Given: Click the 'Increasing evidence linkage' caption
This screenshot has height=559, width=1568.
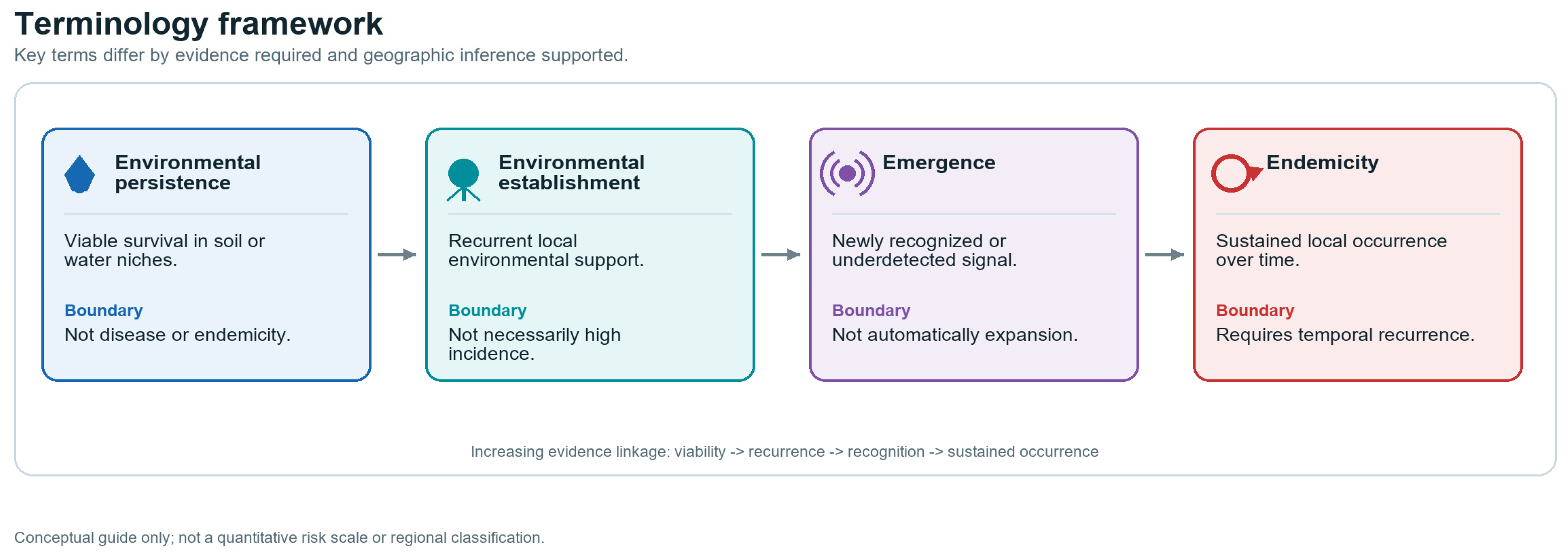Looking at the screenshot, I should [784, 452].
